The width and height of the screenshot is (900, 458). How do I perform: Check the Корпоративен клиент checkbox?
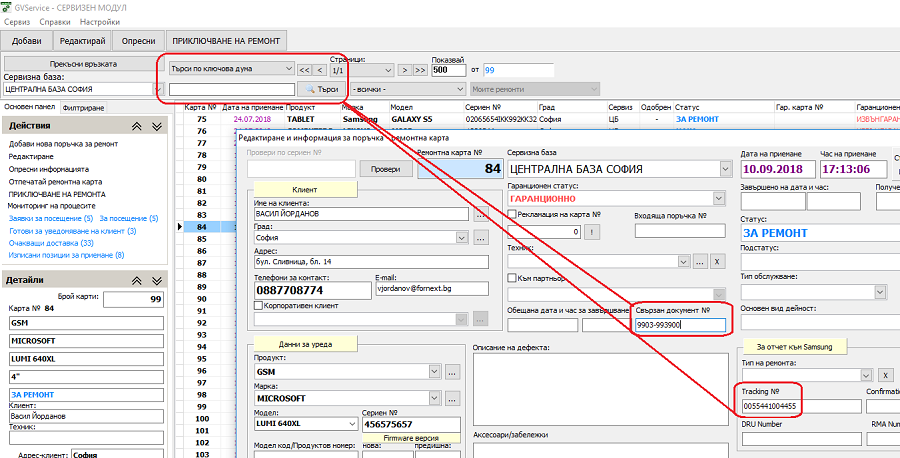tap(258, 306)
